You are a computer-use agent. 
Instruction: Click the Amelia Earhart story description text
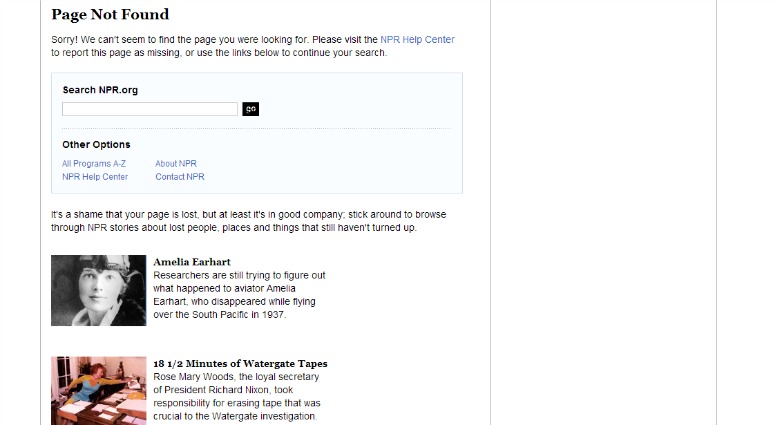coord(239,295)
